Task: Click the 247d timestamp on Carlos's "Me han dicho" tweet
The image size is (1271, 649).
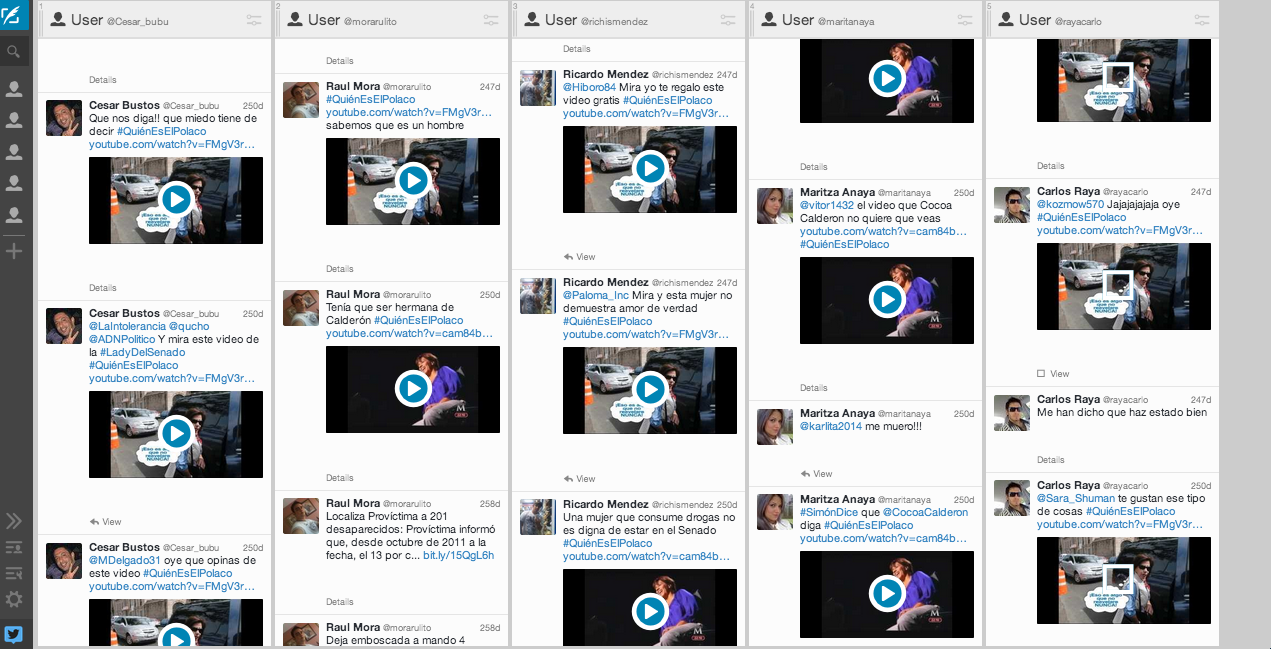Action: [x=1201, y=400]
